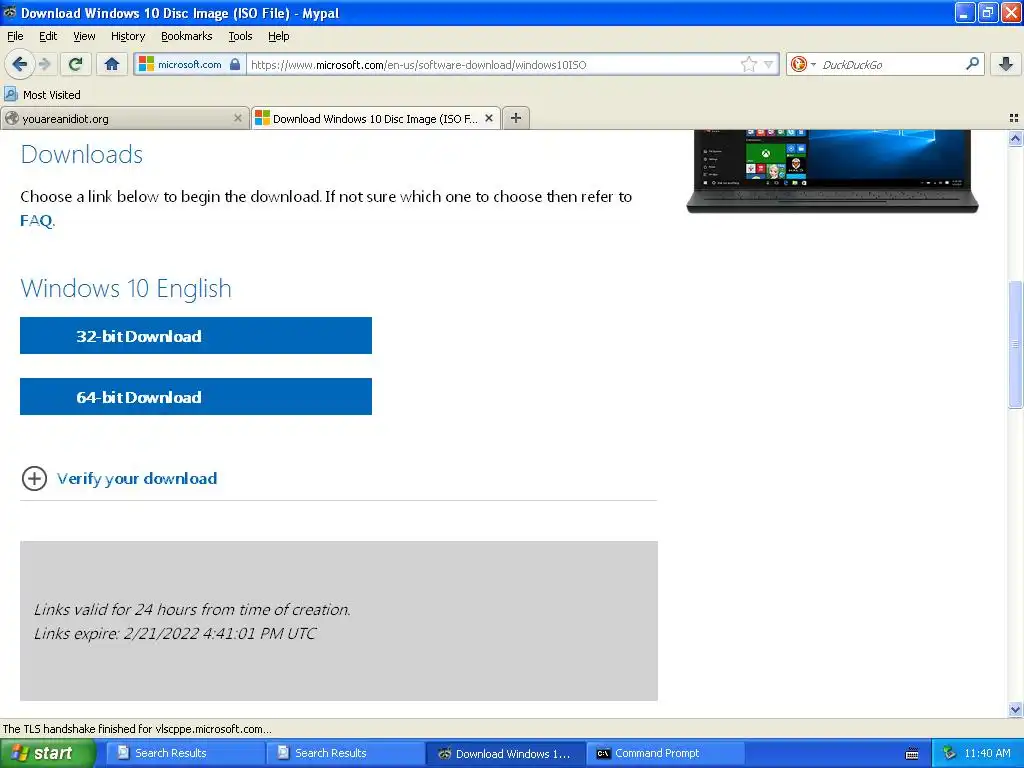Open the Help menu

tap(278, 36)
